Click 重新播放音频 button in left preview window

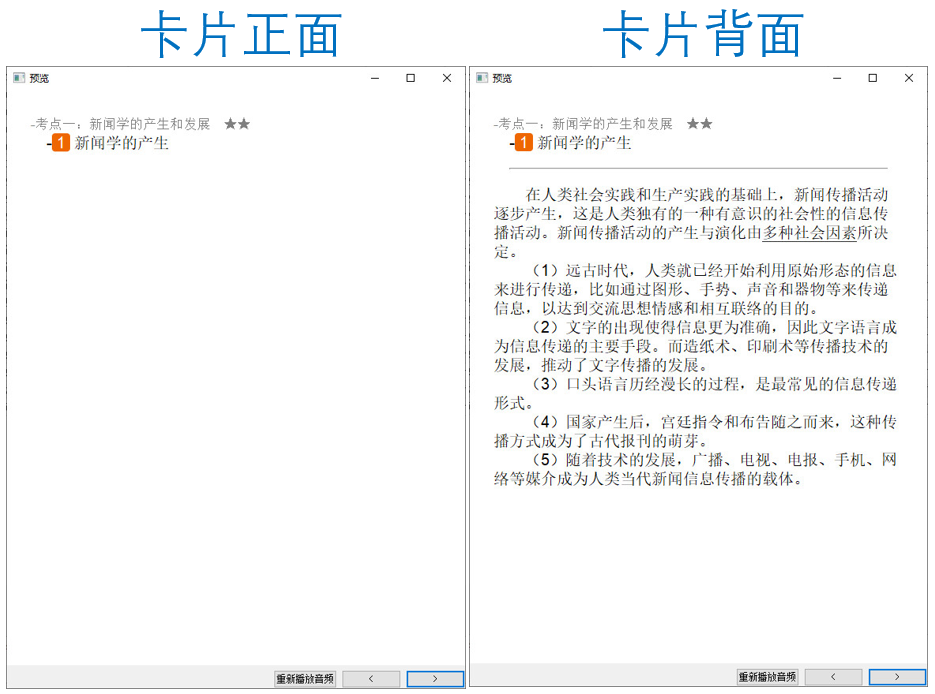point(305,678)
